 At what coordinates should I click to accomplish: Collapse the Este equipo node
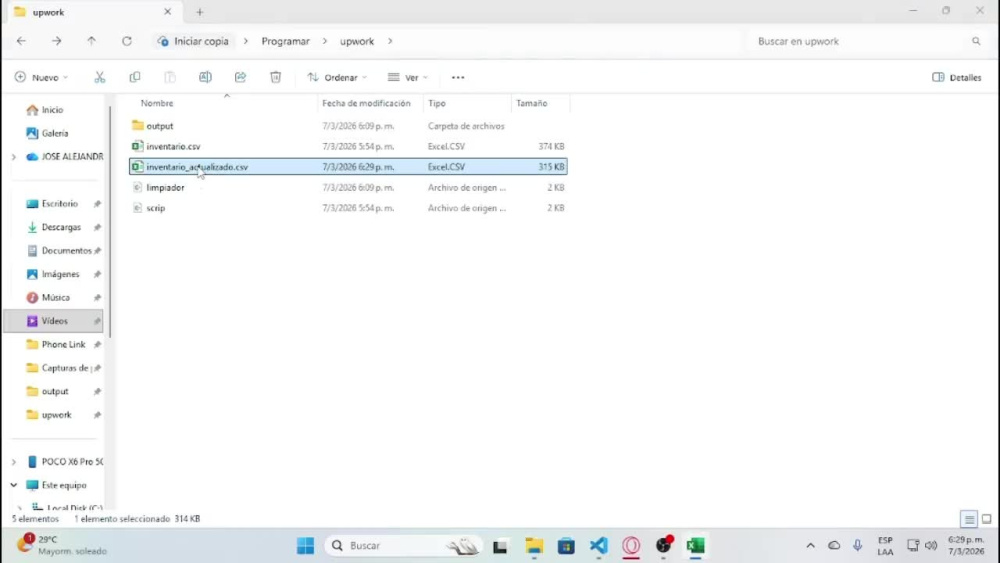(x=13, y=485)
